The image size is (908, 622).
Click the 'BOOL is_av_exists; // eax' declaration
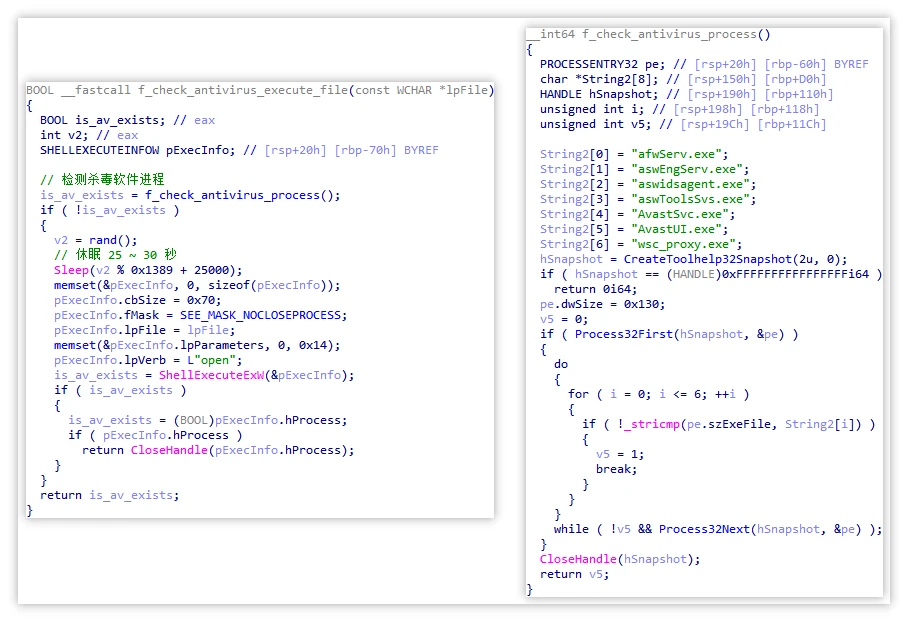[x=127, y=120]
